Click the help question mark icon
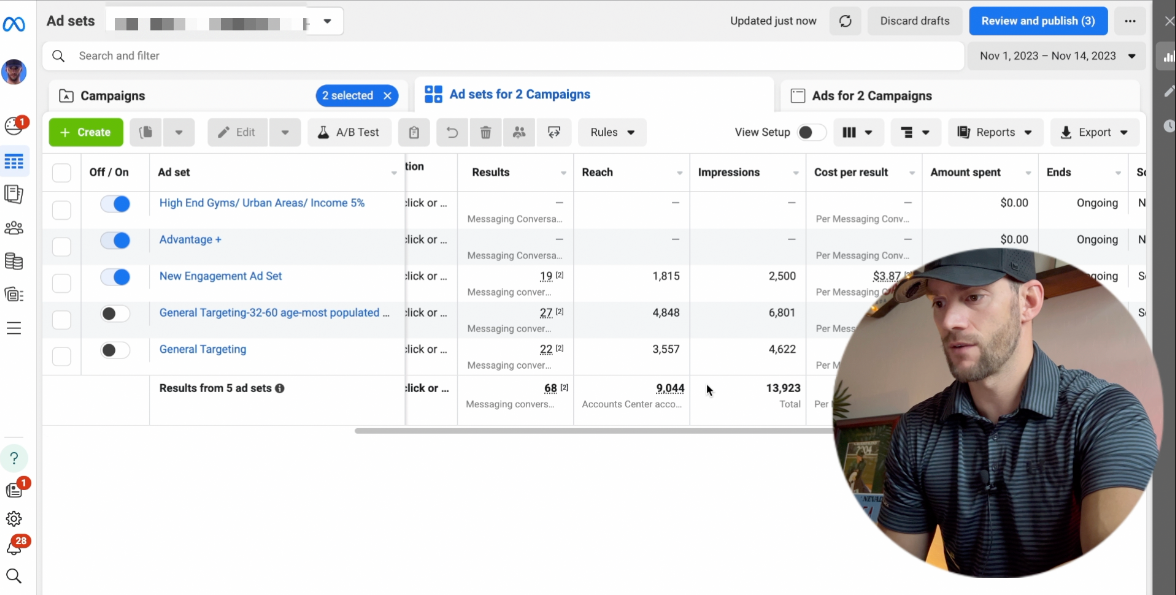 pos(14,459)
